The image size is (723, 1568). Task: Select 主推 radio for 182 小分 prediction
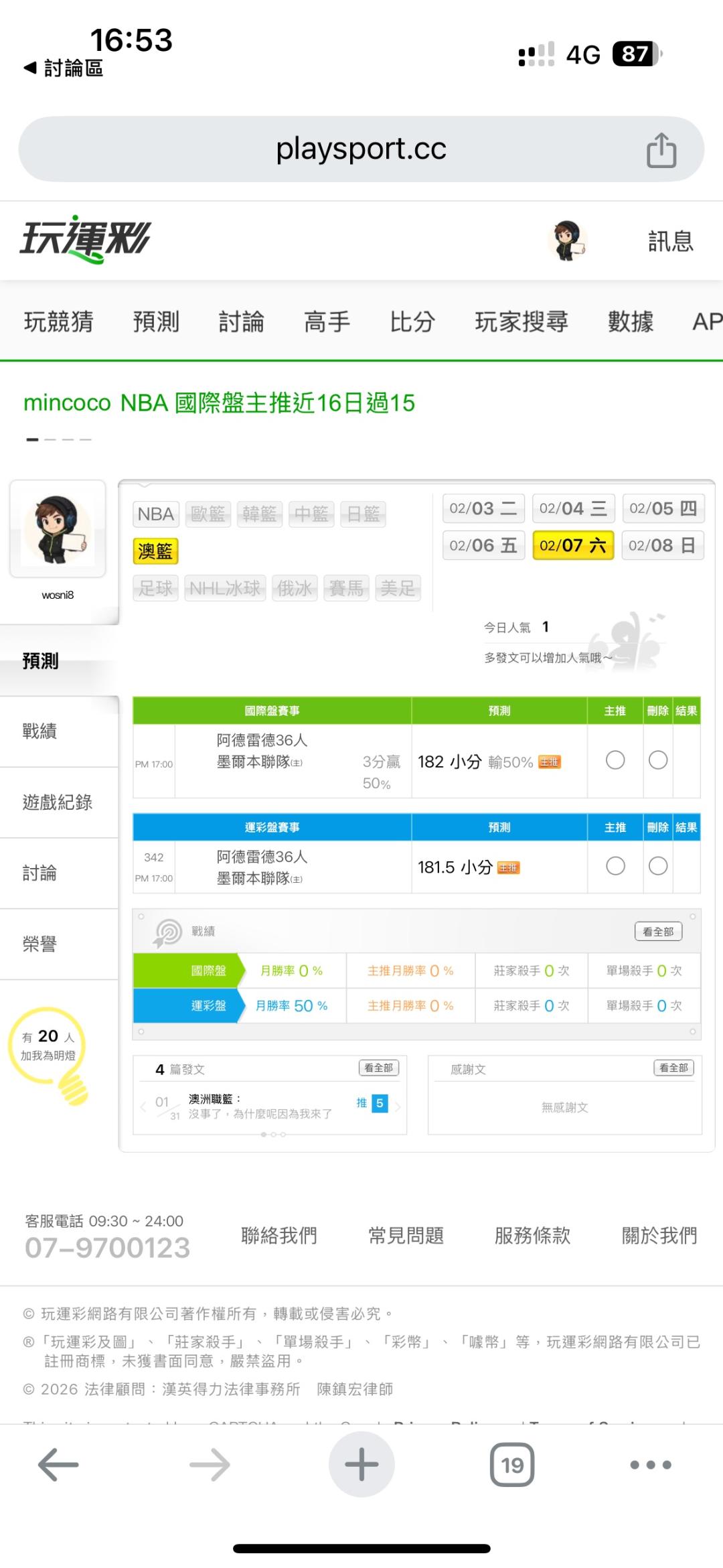pyautogui.click(x=615, y=760)
